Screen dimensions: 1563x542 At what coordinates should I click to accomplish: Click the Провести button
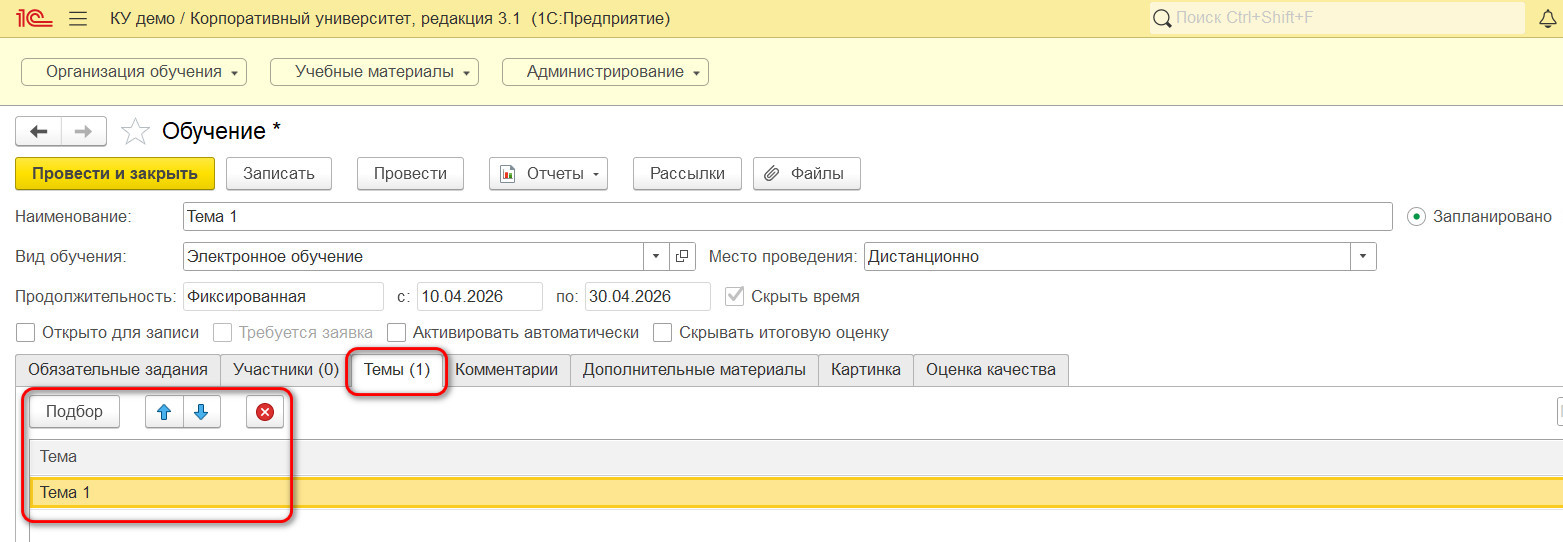tap(410, 173)
